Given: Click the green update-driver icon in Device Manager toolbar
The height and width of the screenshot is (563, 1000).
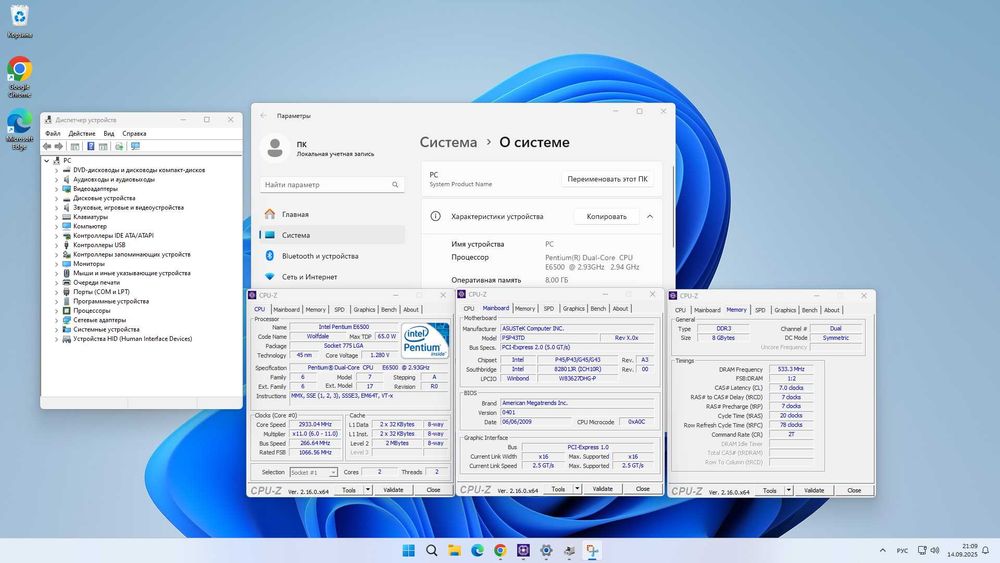Looking at the screenshot, I should [x=119, y=146].
